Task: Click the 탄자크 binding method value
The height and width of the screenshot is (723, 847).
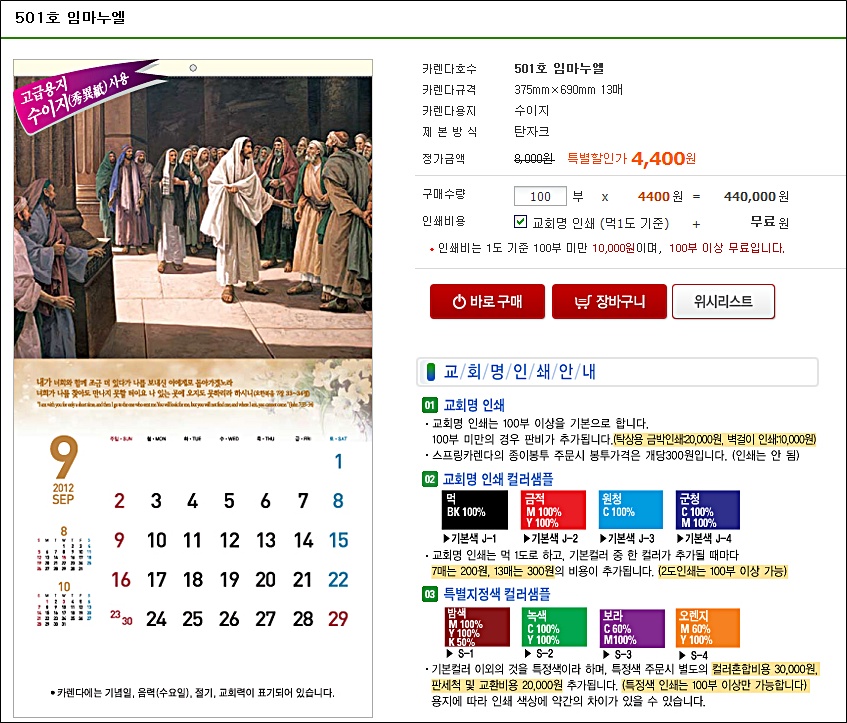Action: (x=532, y=131)
